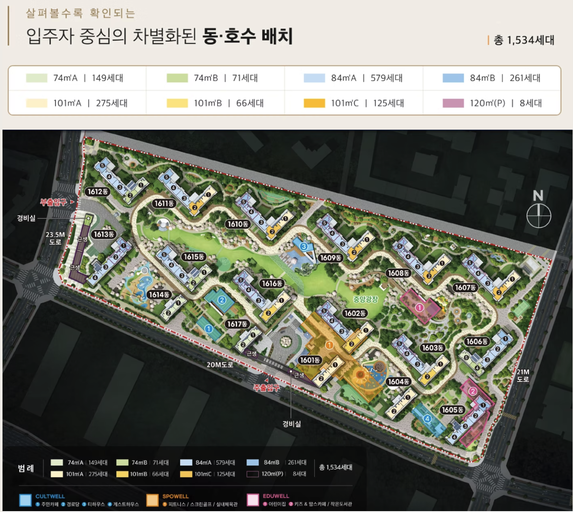Viewport: 573px width, 512px height.
Task: Click the 20M도로 road label
Action: click(220, 364)
